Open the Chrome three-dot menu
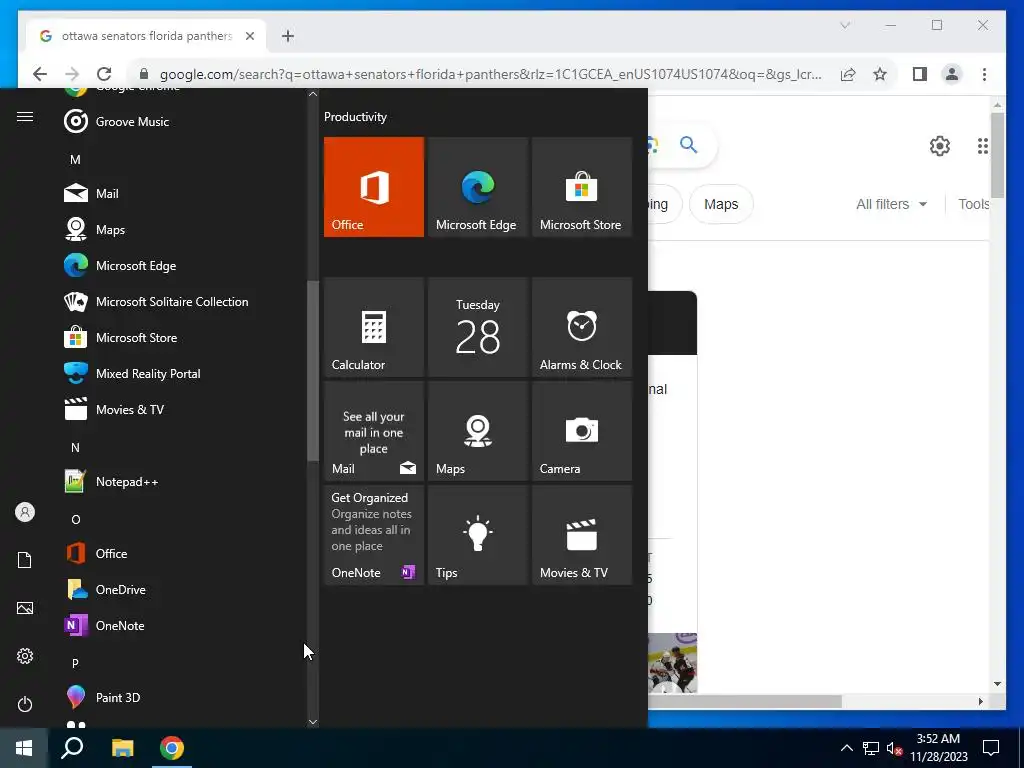 [984, 74]
